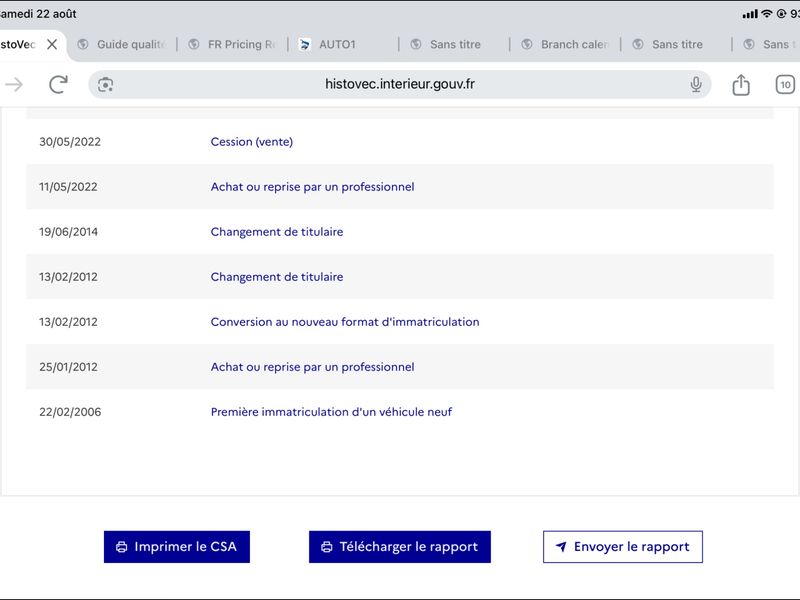The height and width of the screenshot is (600, 800).
Task: Click the date 22/02/2006
Action: [x=70, y=412]
